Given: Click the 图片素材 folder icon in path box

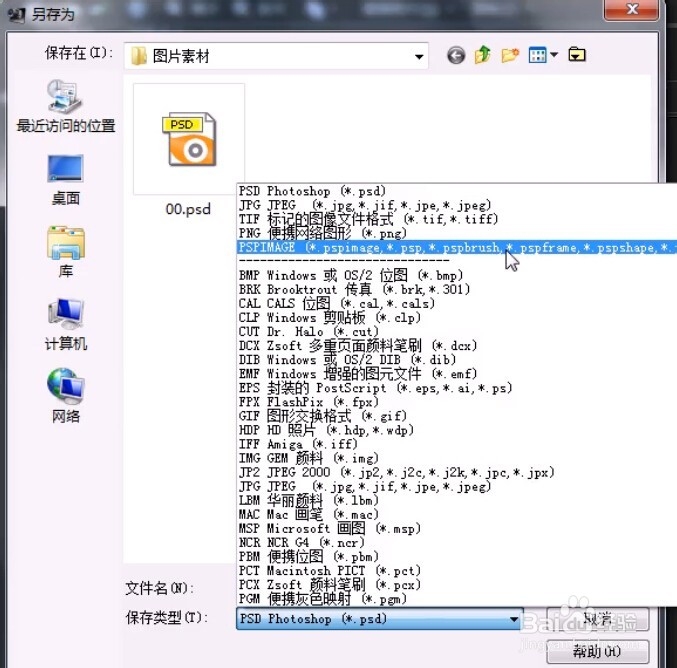Looking at the screenshot, I should (139, 56).
